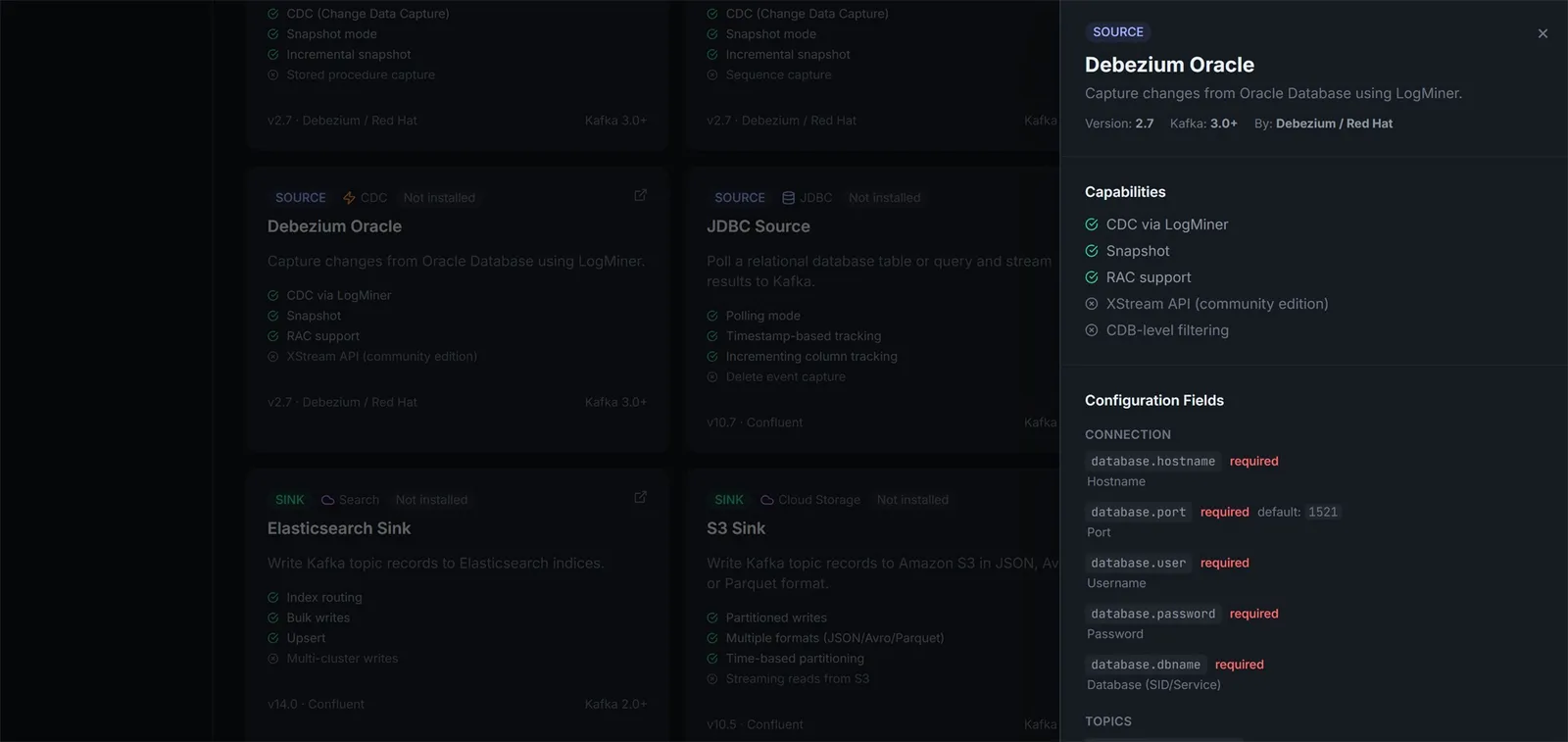The image size is (1568, 742).
Task: Click the Cloud Storage icon on S3 Sink card
Action: point(767,500)
